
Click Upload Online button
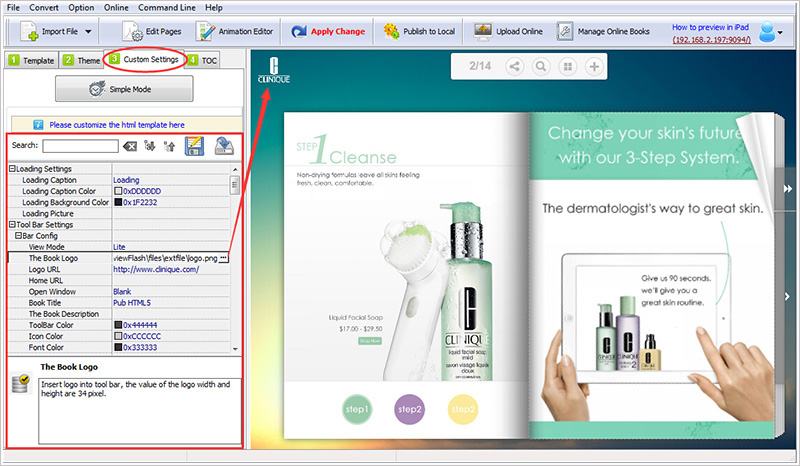pos(508,32)
